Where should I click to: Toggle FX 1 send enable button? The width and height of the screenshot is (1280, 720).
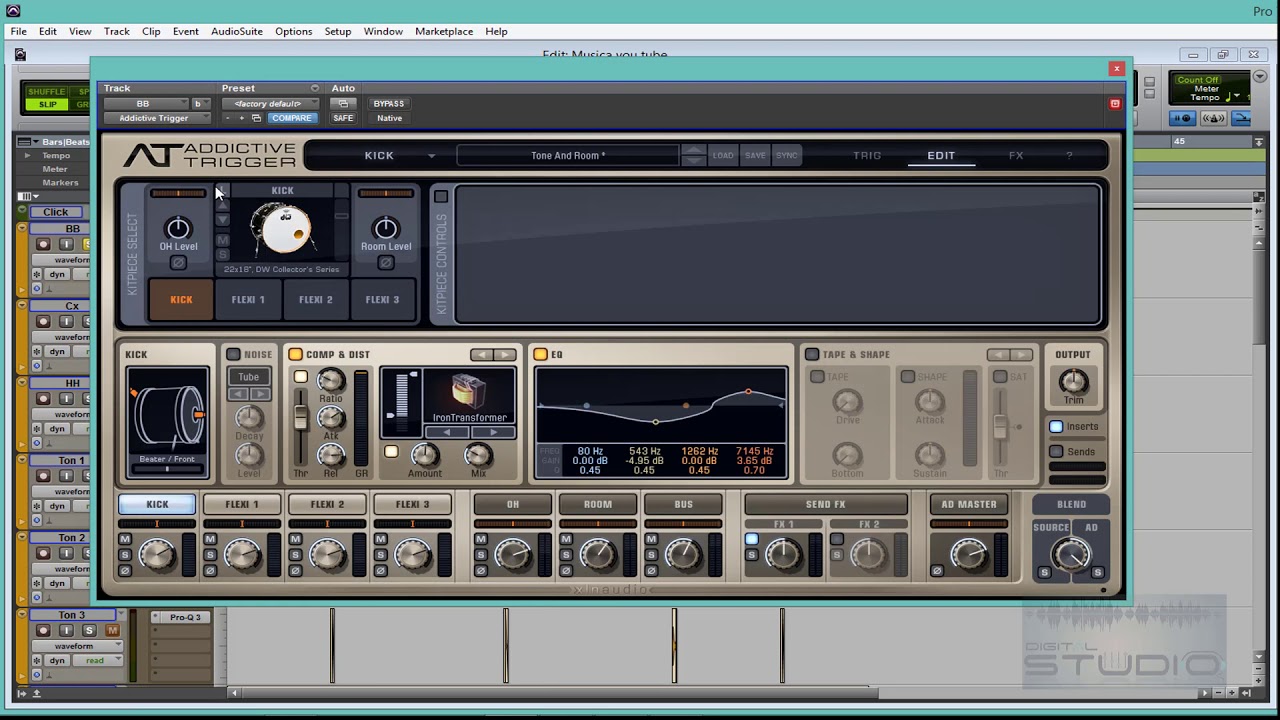point(752,540)
